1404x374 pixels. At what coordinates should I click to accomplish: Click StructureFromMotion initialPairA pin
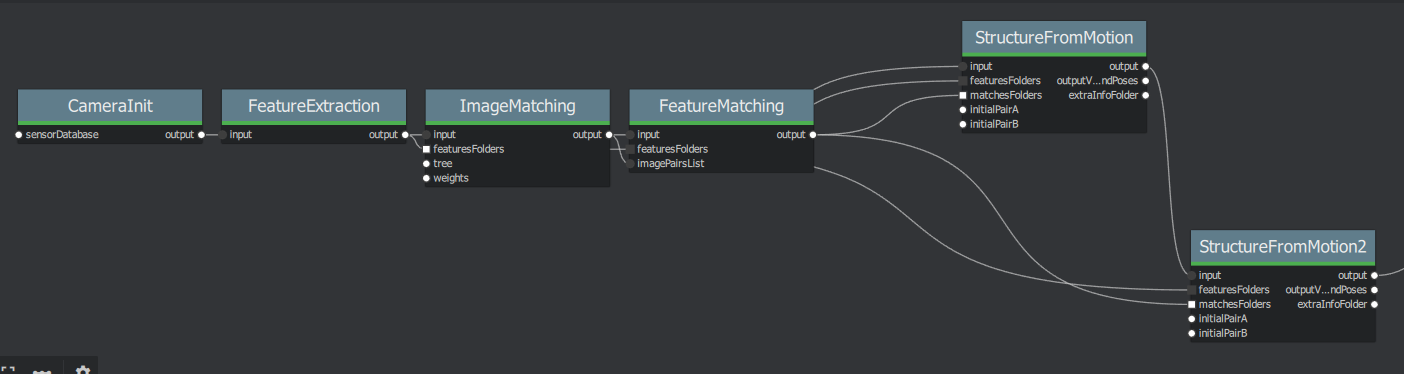click(962, 110)
